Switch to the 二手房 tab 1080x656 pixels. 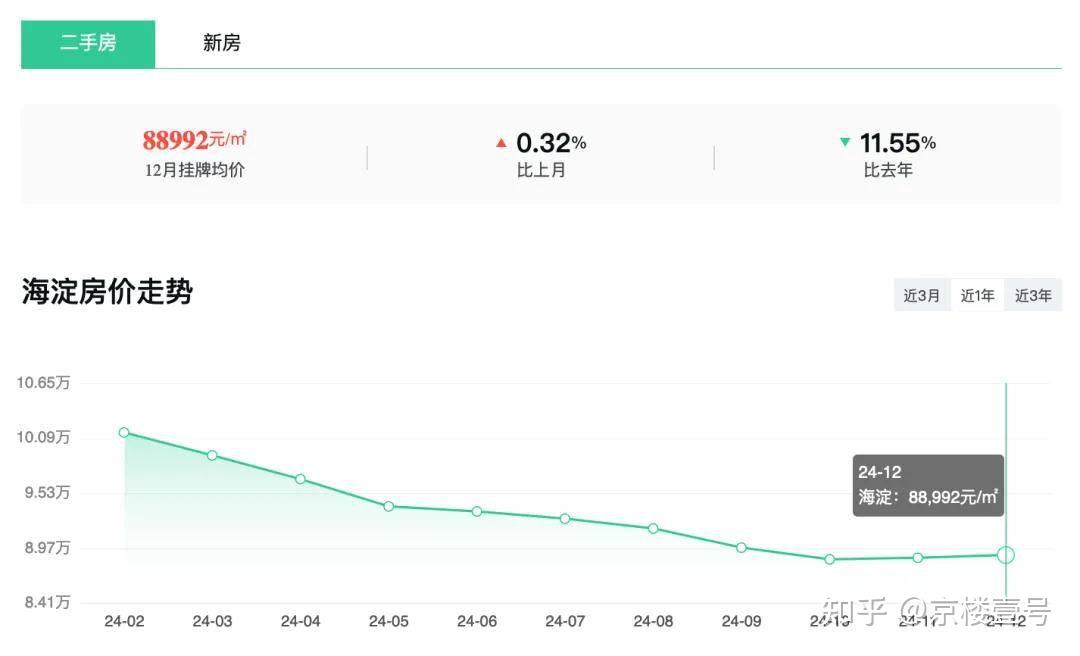pyautogui.click(x=88, y=43)
